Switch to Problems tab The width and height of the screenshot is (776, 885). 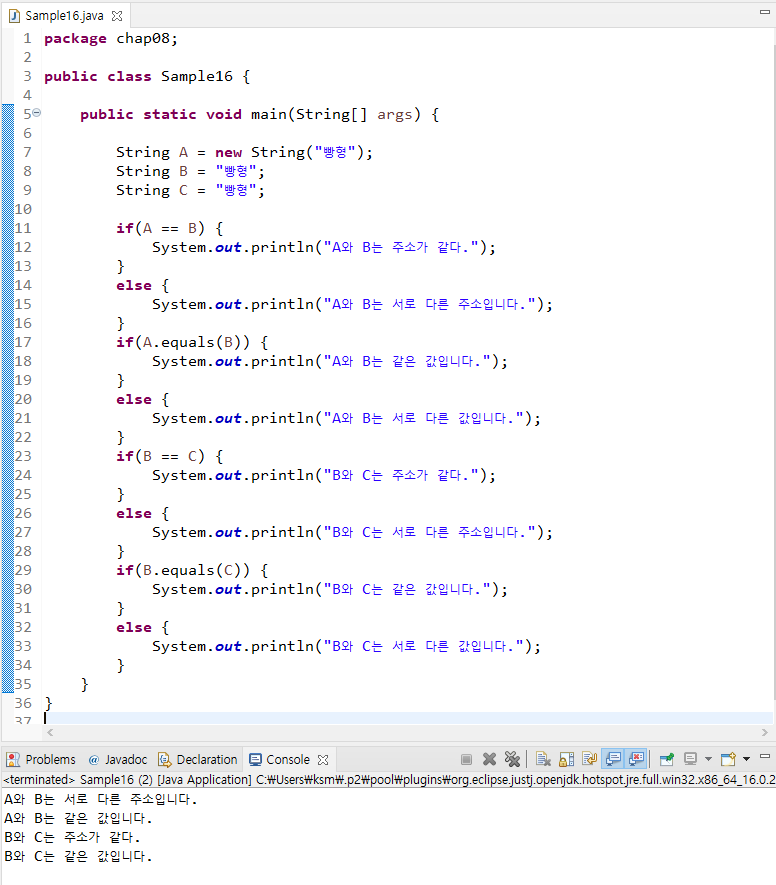(41, 760)
